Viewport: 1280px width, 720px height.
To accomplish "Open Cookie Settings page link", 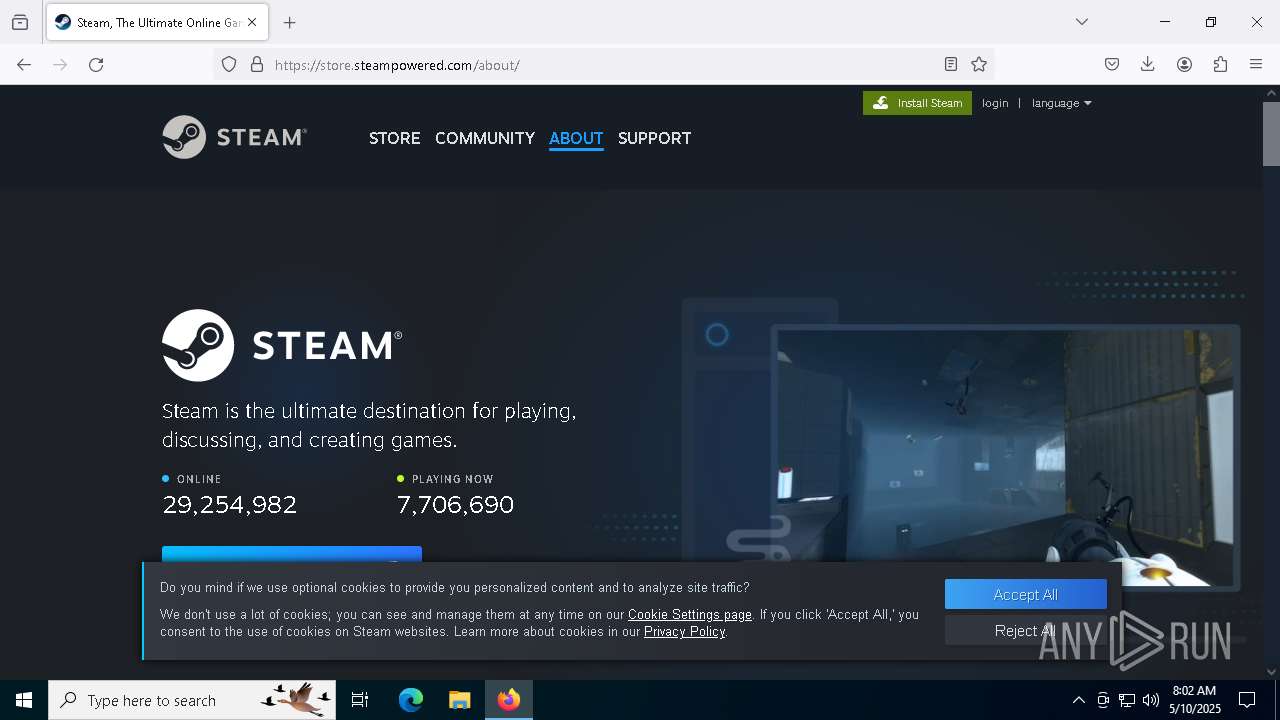I will [690, 614].
